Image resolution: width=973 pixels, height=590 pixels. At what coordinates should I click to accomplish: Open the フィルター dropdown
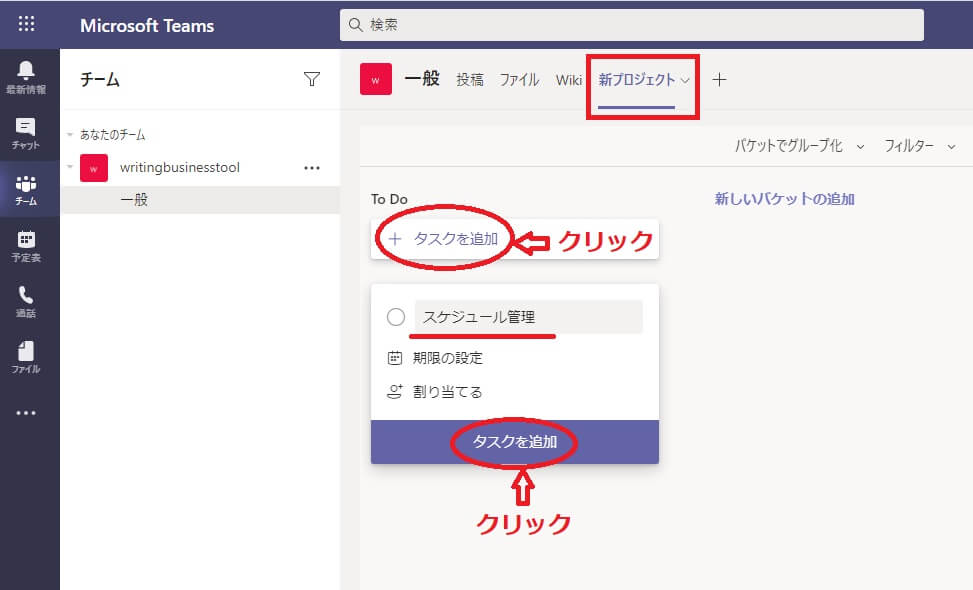tap(919, 146)
